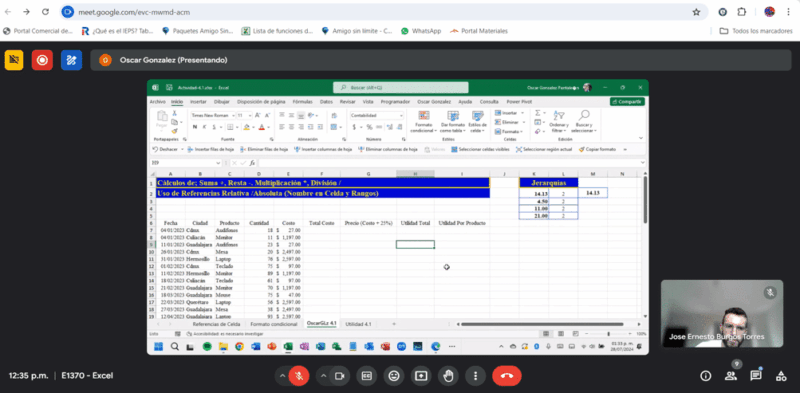Expand camera video settings chevron

pyautogui.click(x=323, y=376)
